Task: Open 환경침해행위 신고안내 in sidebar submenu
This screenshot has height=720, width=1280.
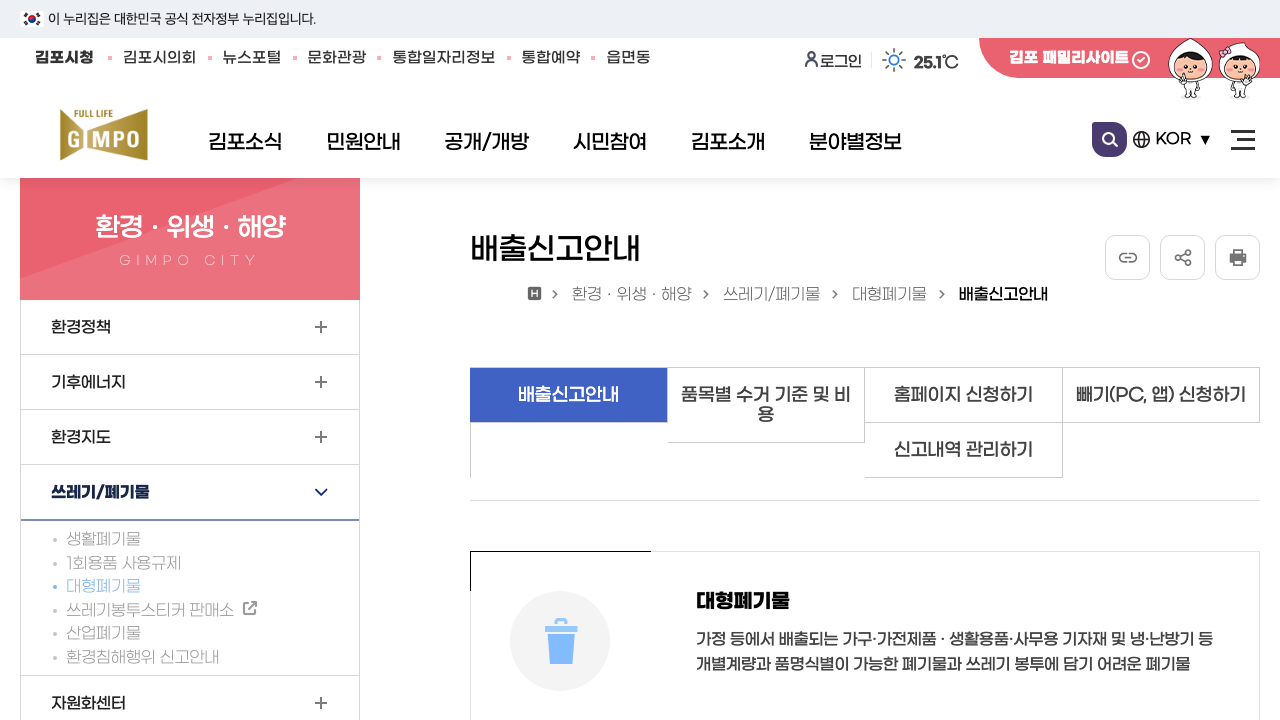Action: 143,656
